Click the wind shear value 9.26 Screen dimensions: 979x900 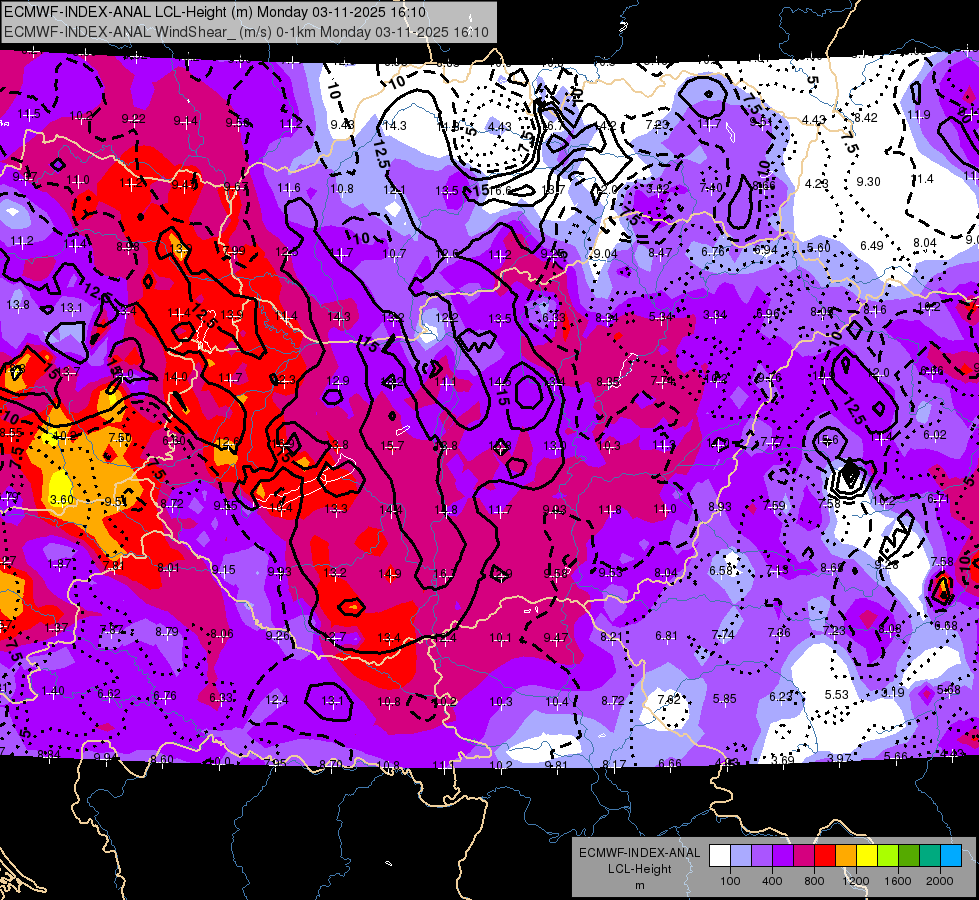pos(277,636)
